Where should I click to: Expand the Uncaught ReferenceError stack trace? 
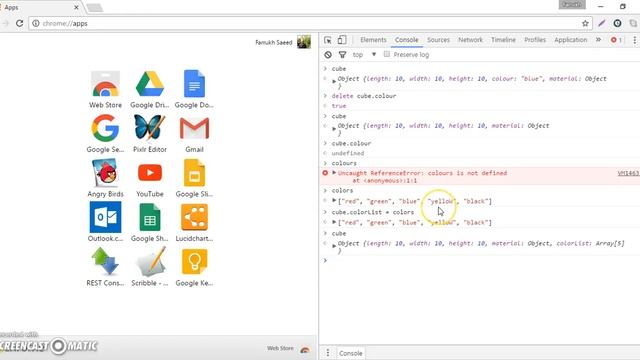pos(334,173)
